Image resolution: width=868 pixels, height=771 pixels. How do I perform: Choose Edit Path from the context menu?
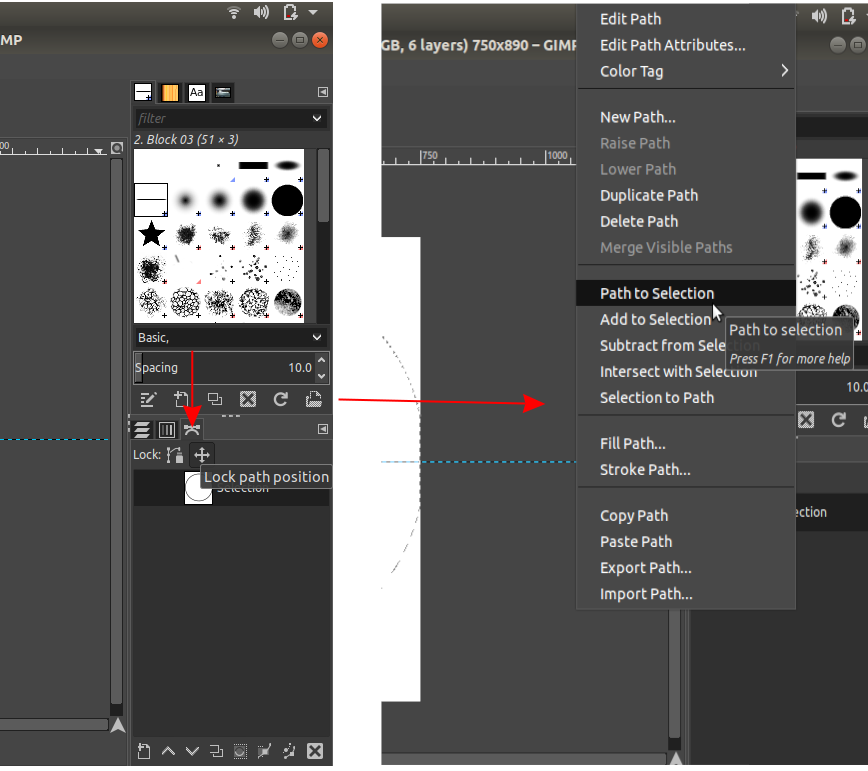click(x=631, y=19)
